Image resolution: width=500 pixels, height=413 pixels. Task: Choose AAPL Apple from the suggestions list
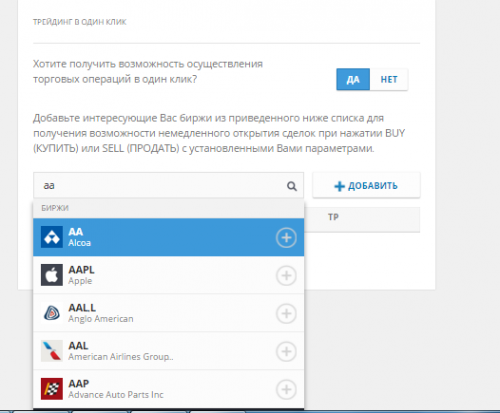pyautogui.click(x=168, y=275)
